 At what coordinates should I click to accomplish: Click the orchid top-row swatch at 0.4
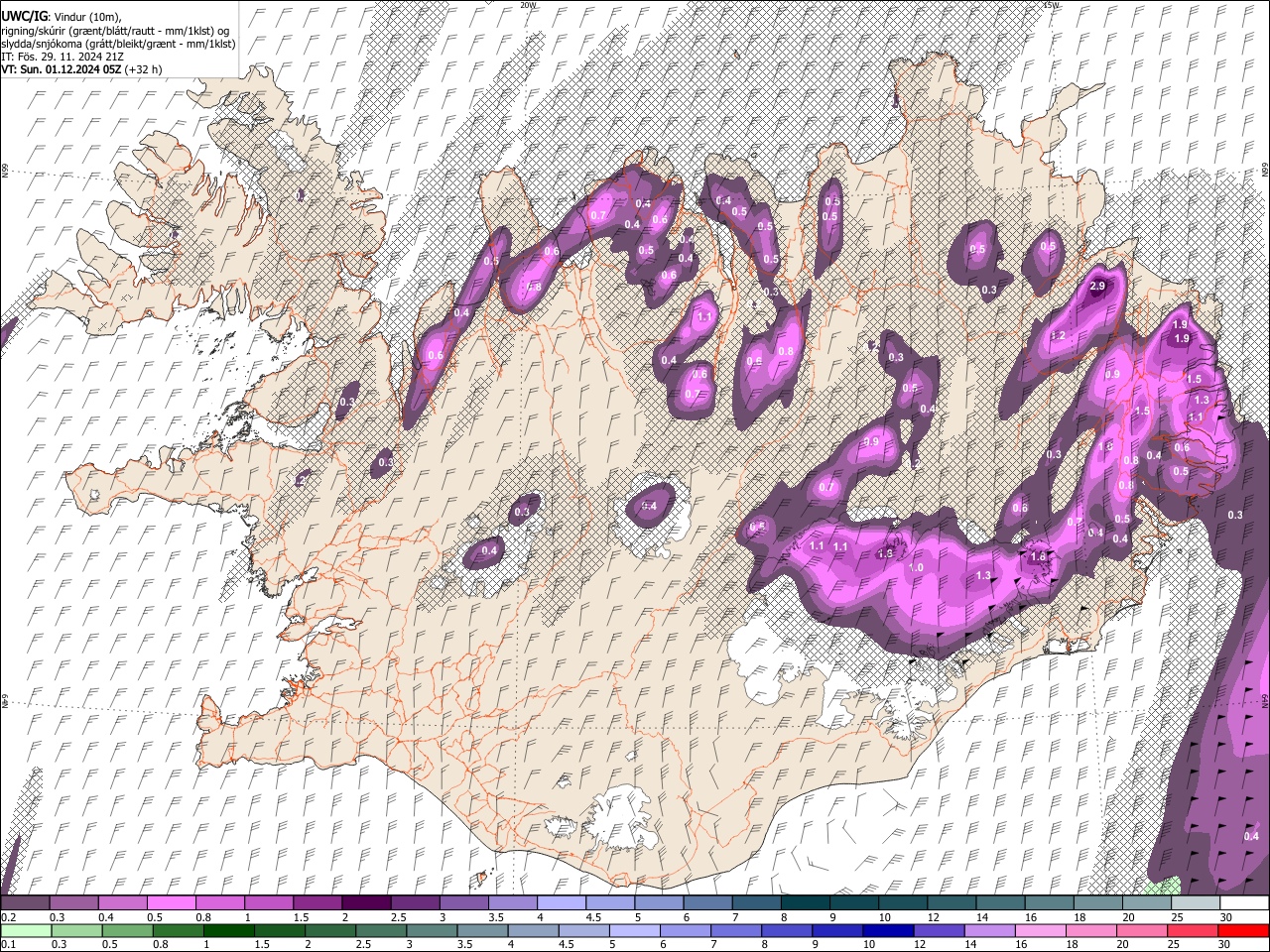(122, 902)
